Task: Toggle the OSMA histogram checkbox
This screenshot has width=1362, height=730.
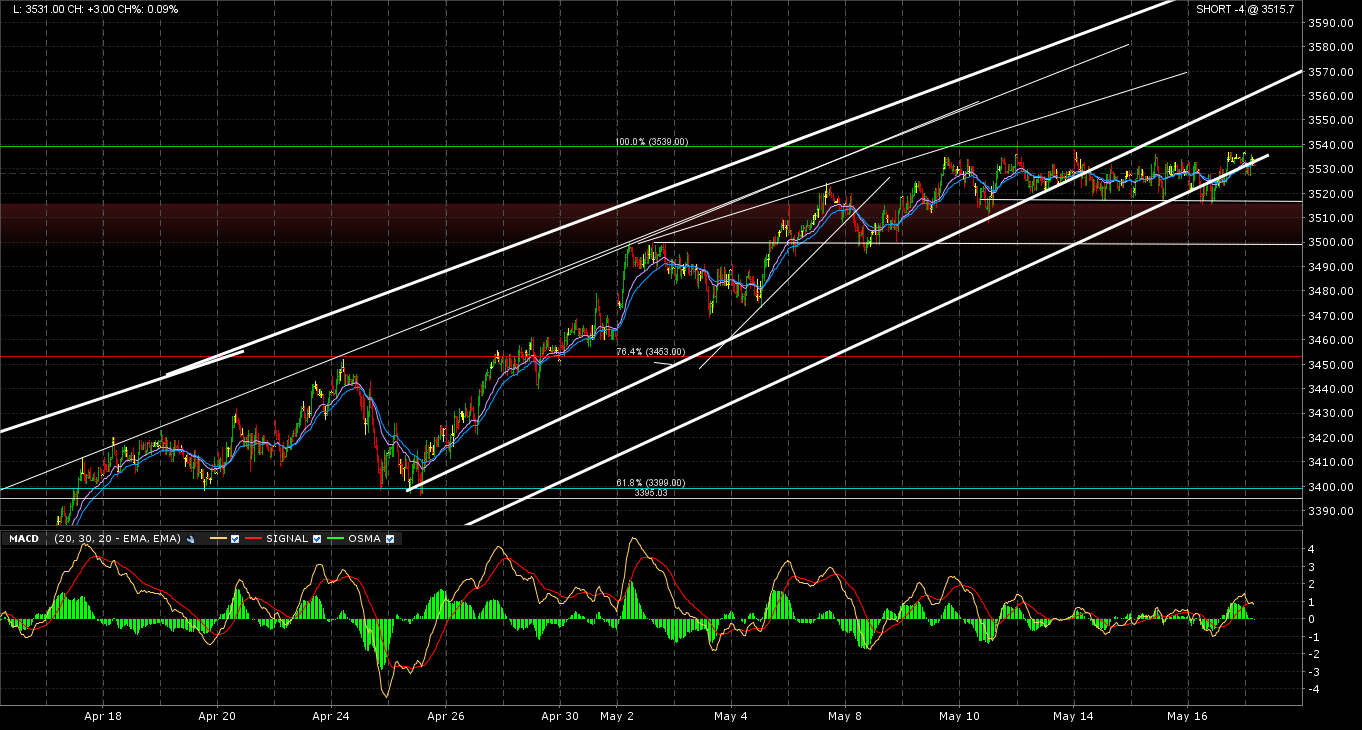Action: coord(390,539)
